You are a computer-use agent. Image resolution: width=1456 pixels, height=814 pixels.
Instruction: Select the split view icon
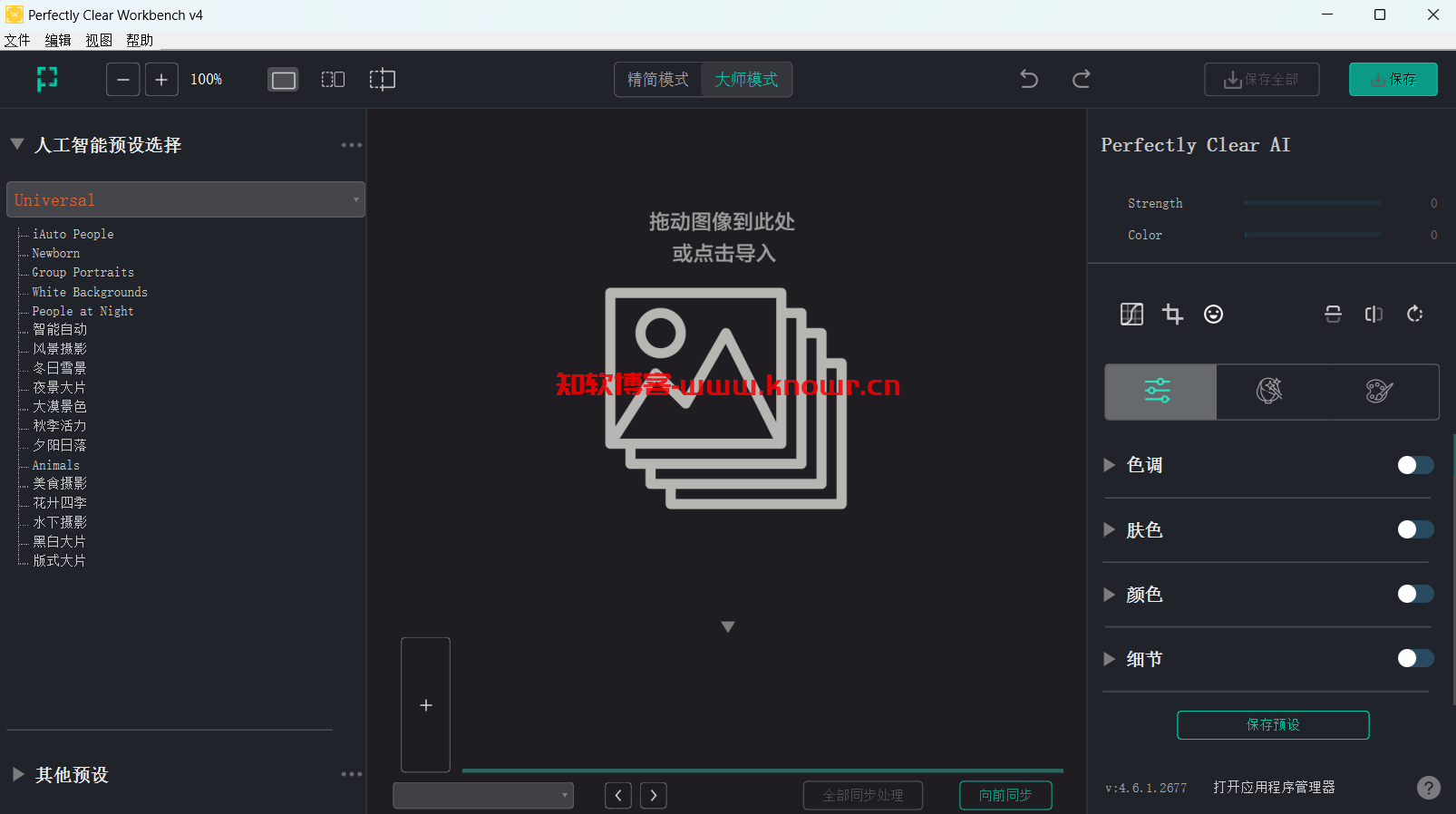[x=383, y=80]
